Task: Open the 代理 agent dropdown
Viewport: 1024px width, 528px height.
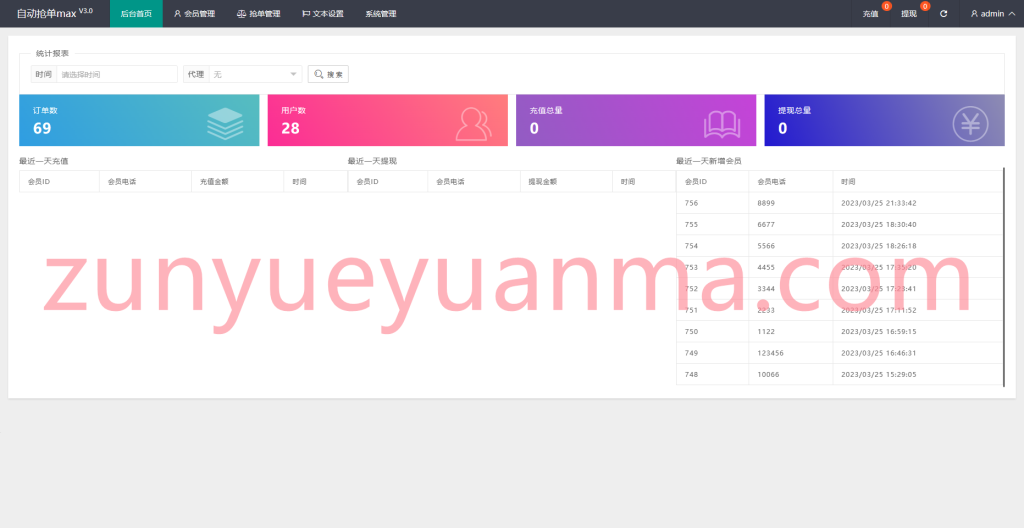Action: (x=255, y=74)
